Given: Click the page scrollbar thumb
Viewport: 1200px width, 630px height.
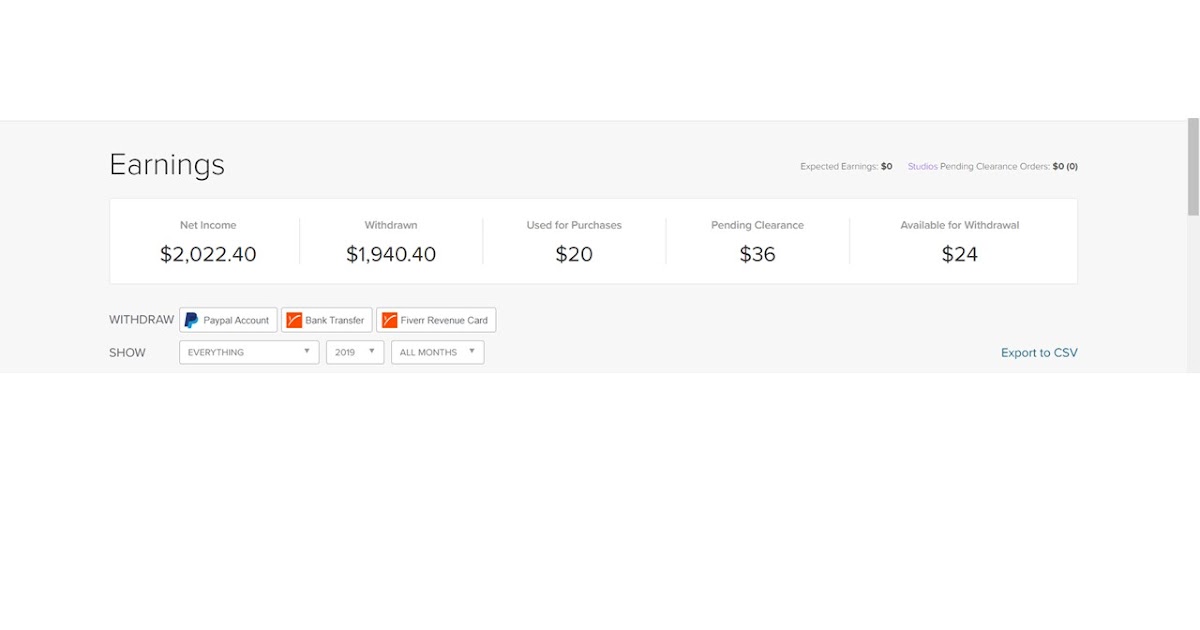Looking at the screenshot, I should 1193,166.
